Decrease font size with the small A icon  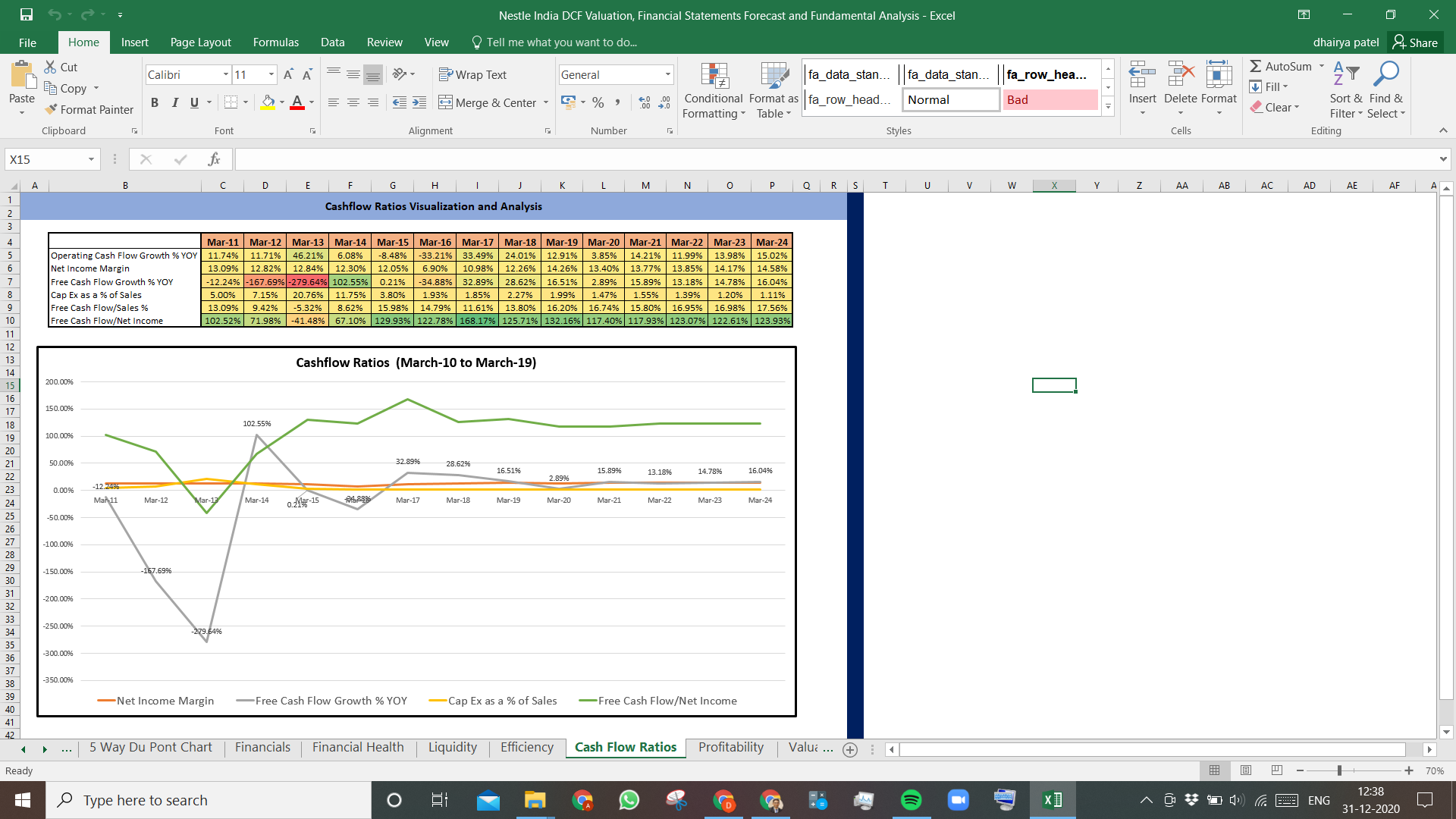(307, 74)
